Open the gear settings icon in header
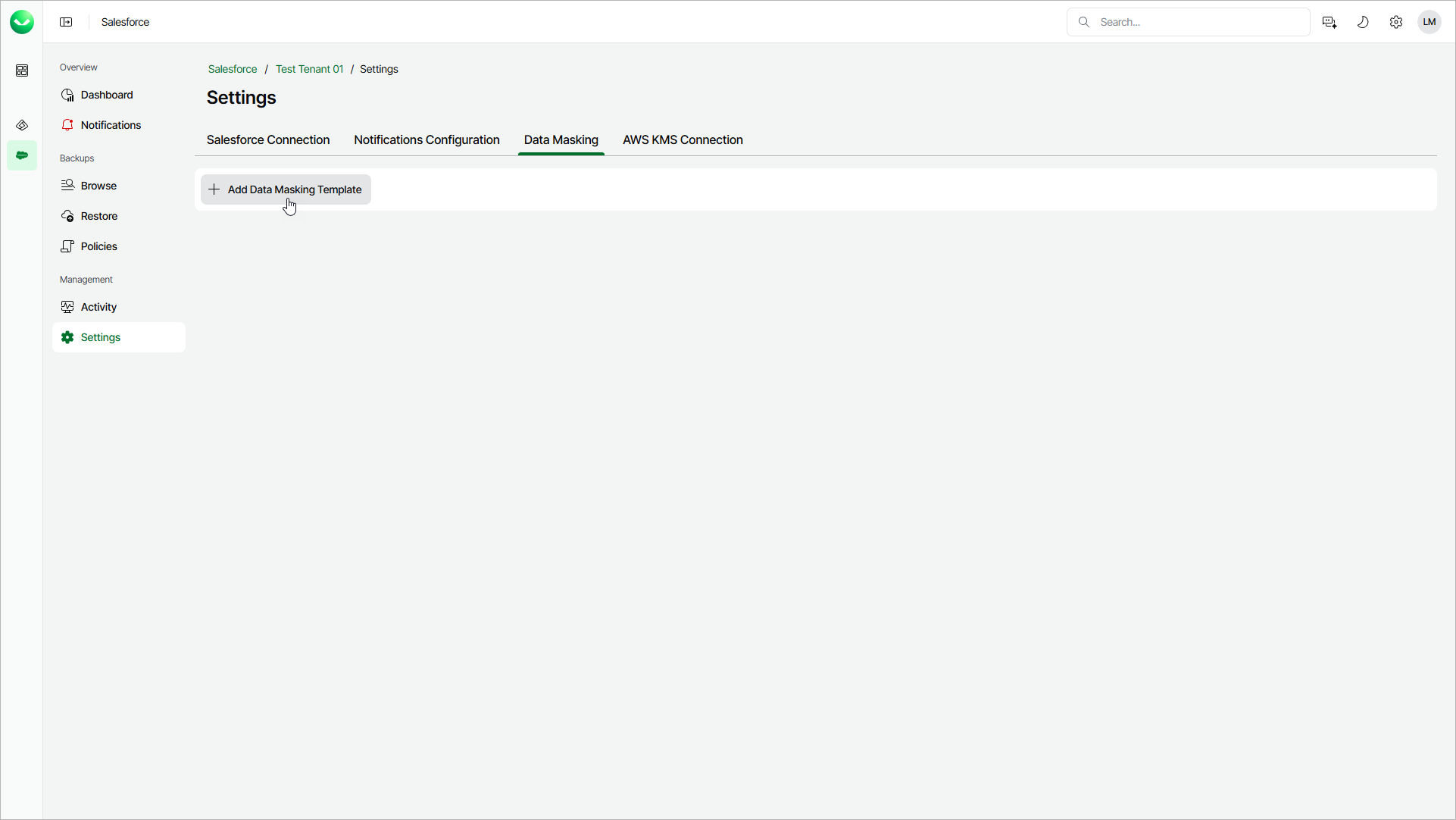 click(1396, 22)
